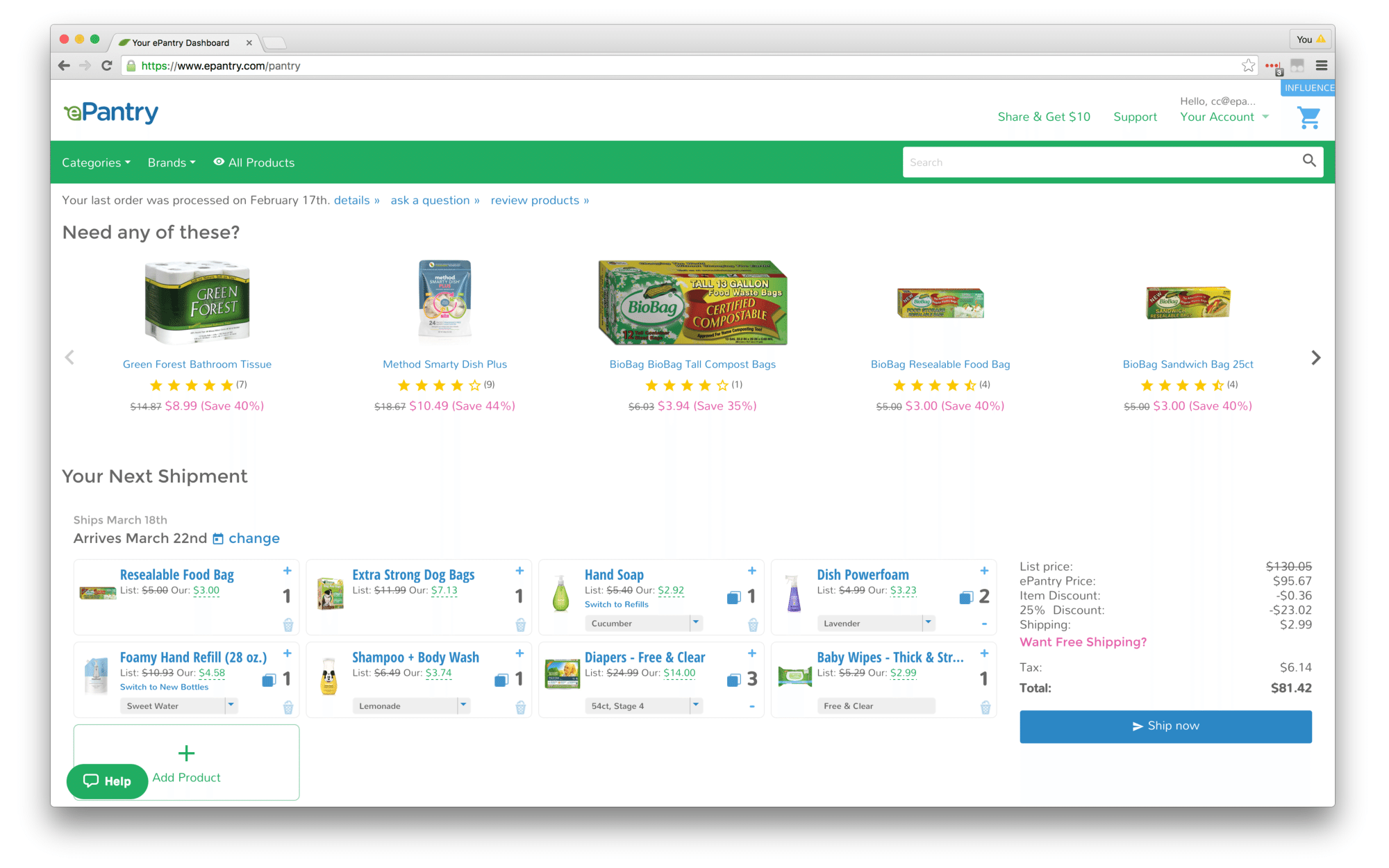1389x868 pixels.
Task: Decrease Dish Powerfoam quantity with minus
Action: coord(984,624)
